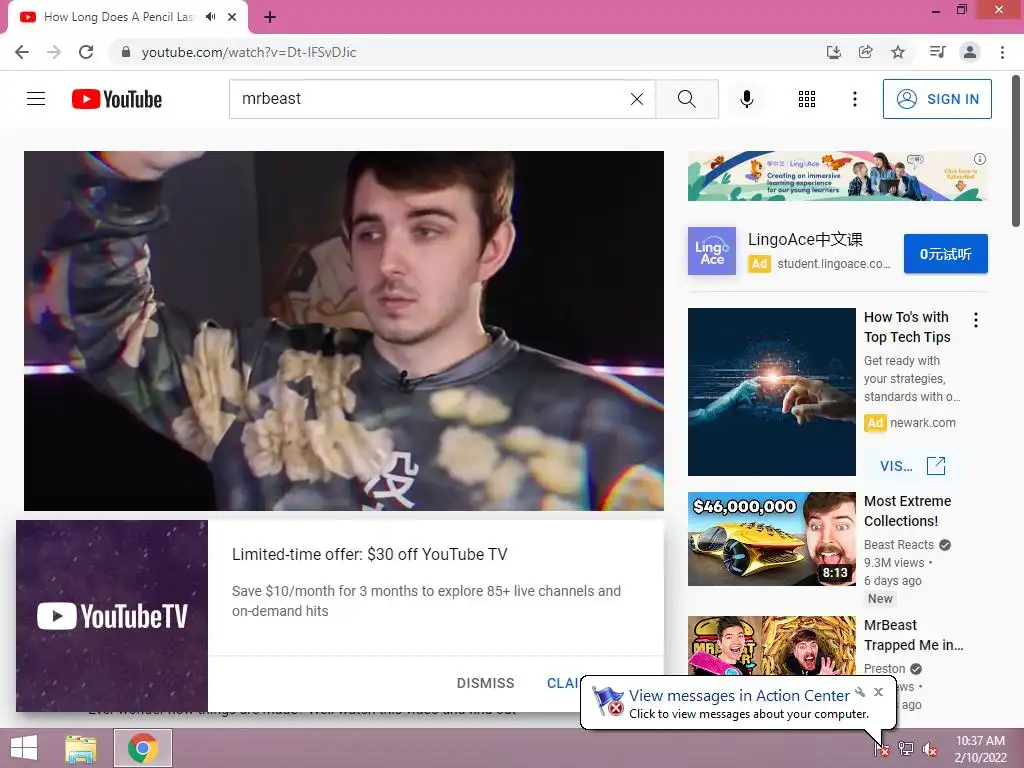Click the newark.com advertiser link
This screenshot has width=1024, height=768.
coord(923,423)
